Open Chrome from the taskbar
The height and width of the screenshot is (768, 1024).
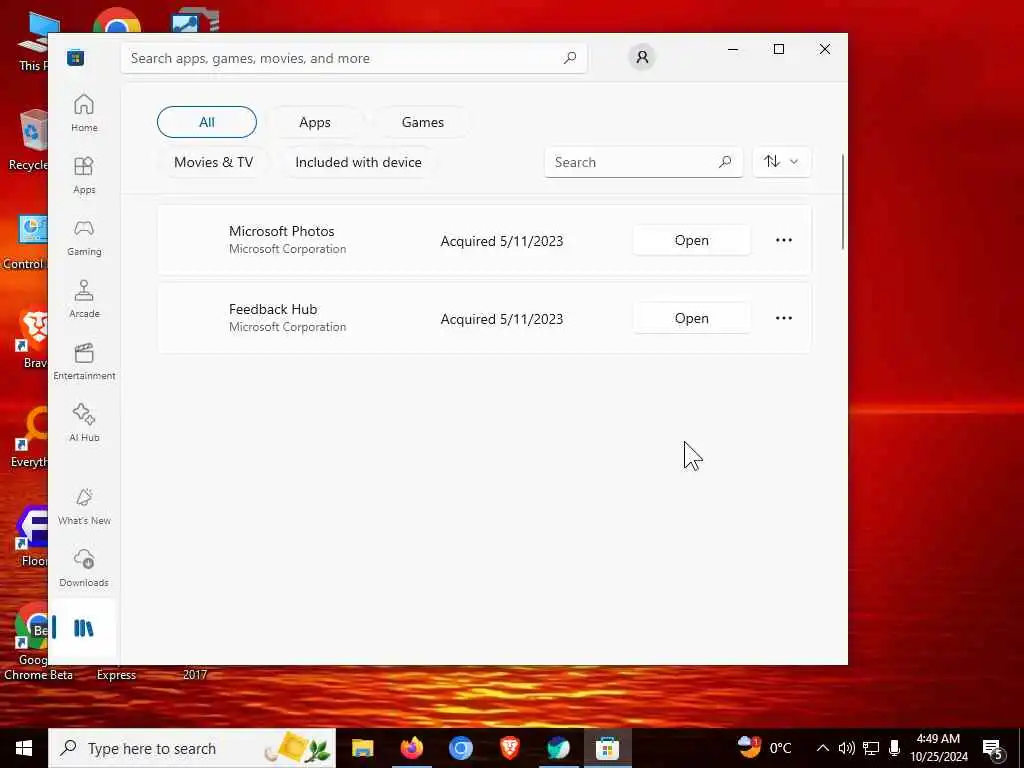[x=460, y=748]
